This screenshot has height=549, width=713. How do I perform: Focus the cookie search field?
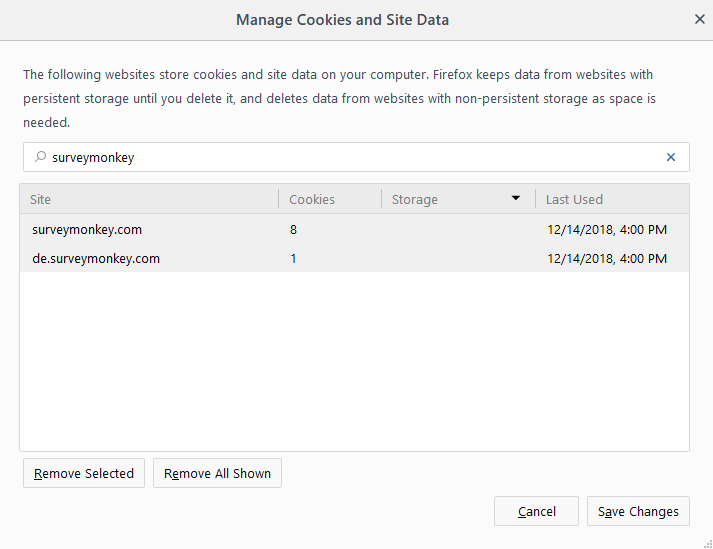point(356,157)
